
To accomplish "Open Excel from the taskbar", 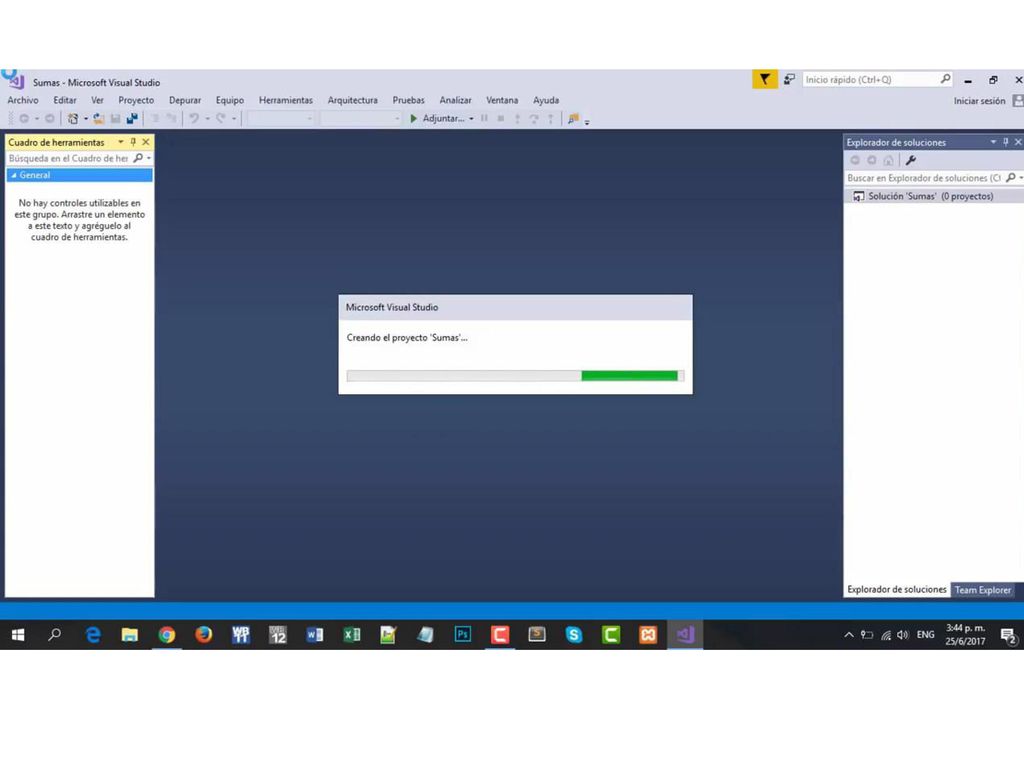I will 351,634.
